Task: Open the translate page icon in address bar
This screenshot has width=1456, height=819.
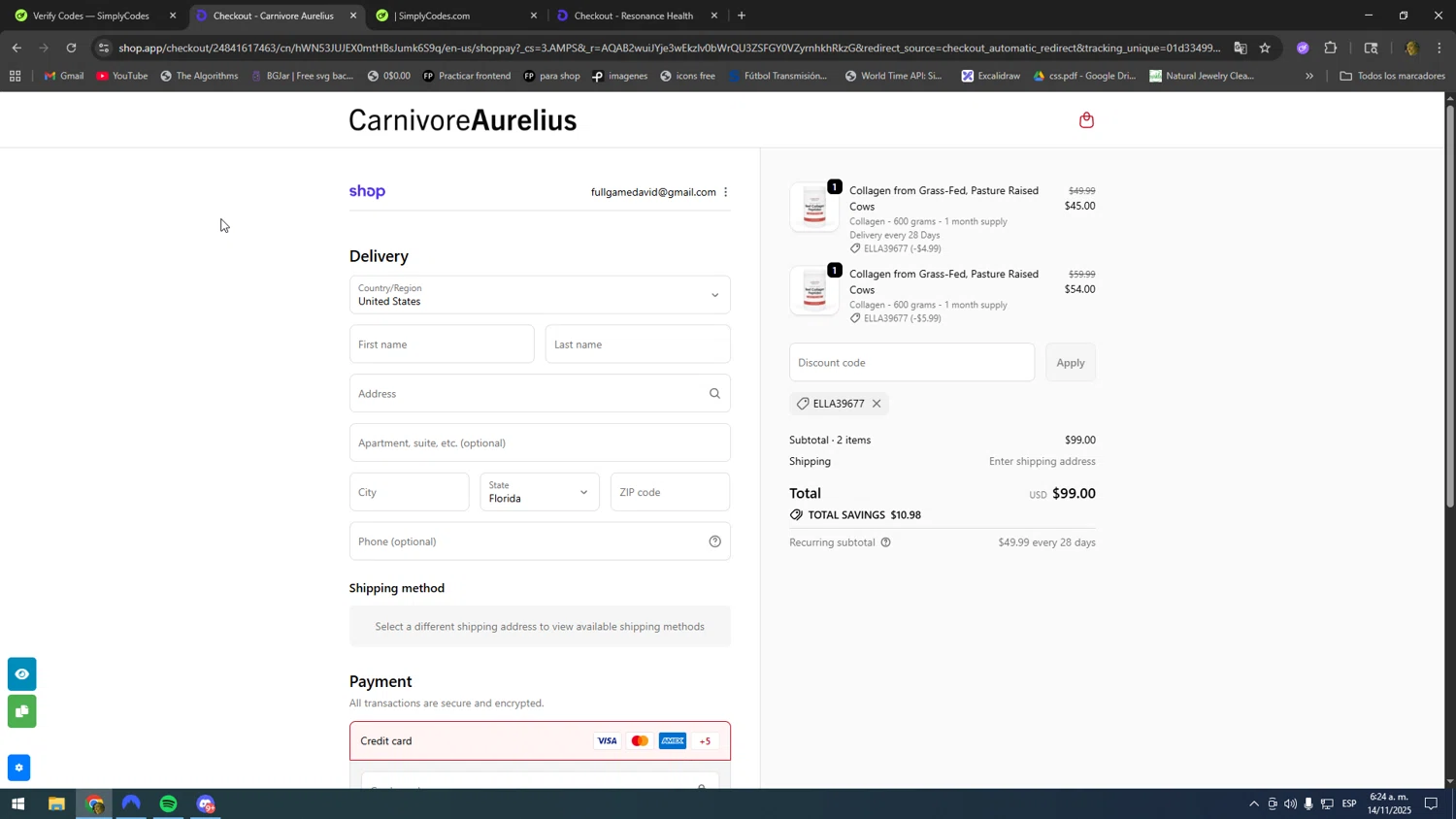Action: [1241, 48]
